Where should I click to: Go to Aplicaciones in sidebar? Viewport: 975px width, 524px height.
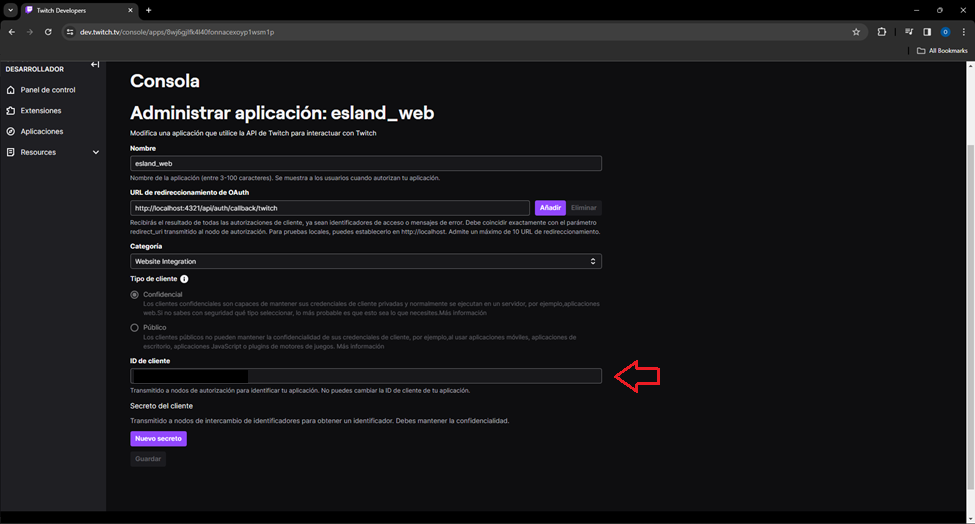pyautogui.click(x=42, y=132)
